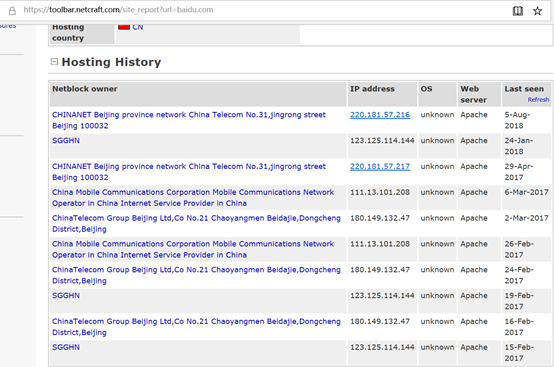This screenshot has height=367, width=554.
Task: Select the 6-Mar-2017 last seen date
Action: point(526,192)
